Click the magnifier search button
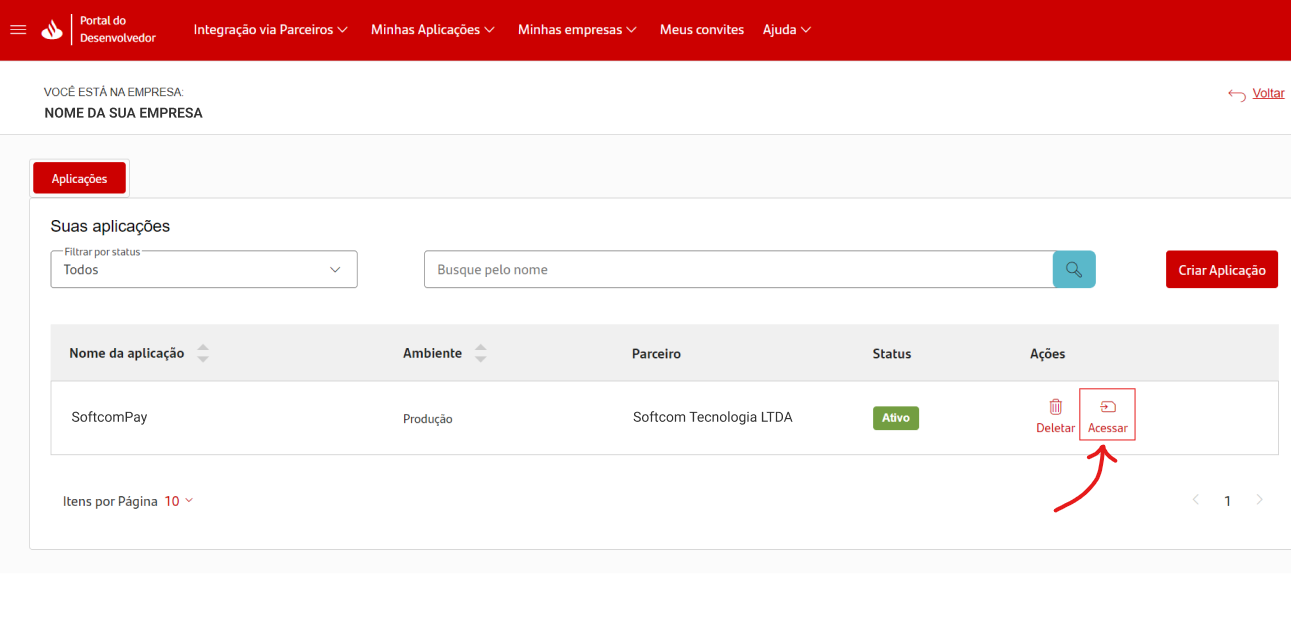 [1074, 269]
